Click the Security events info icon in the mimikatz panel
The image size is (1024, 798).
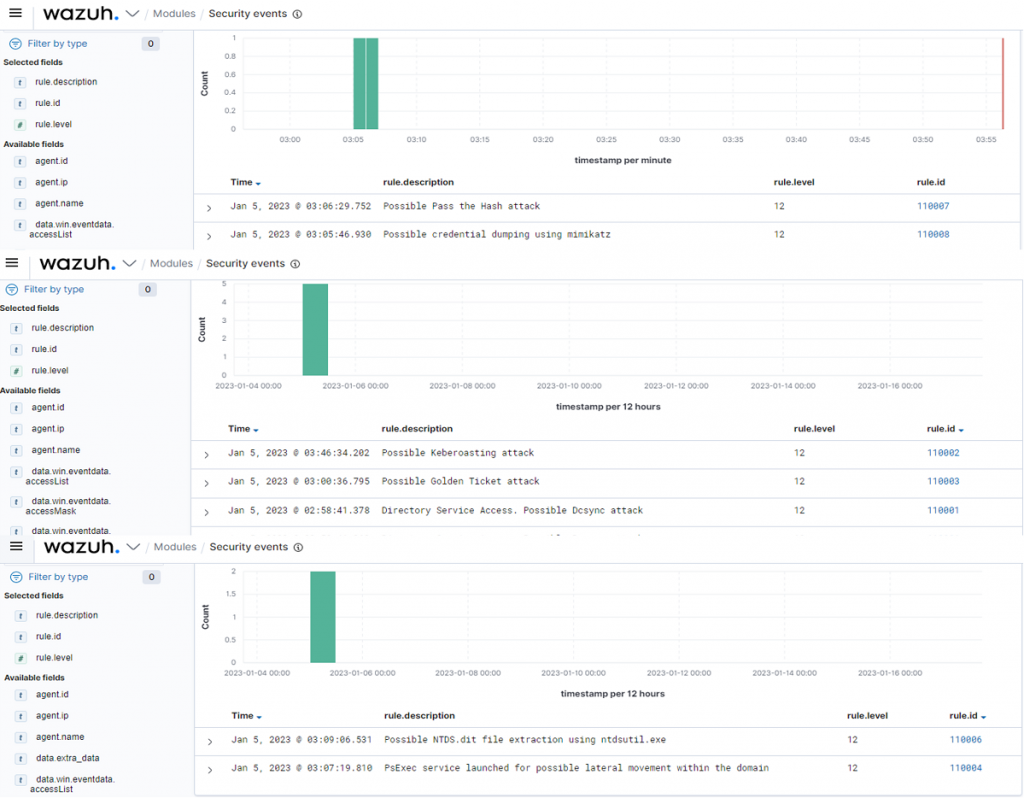(297, 14)
